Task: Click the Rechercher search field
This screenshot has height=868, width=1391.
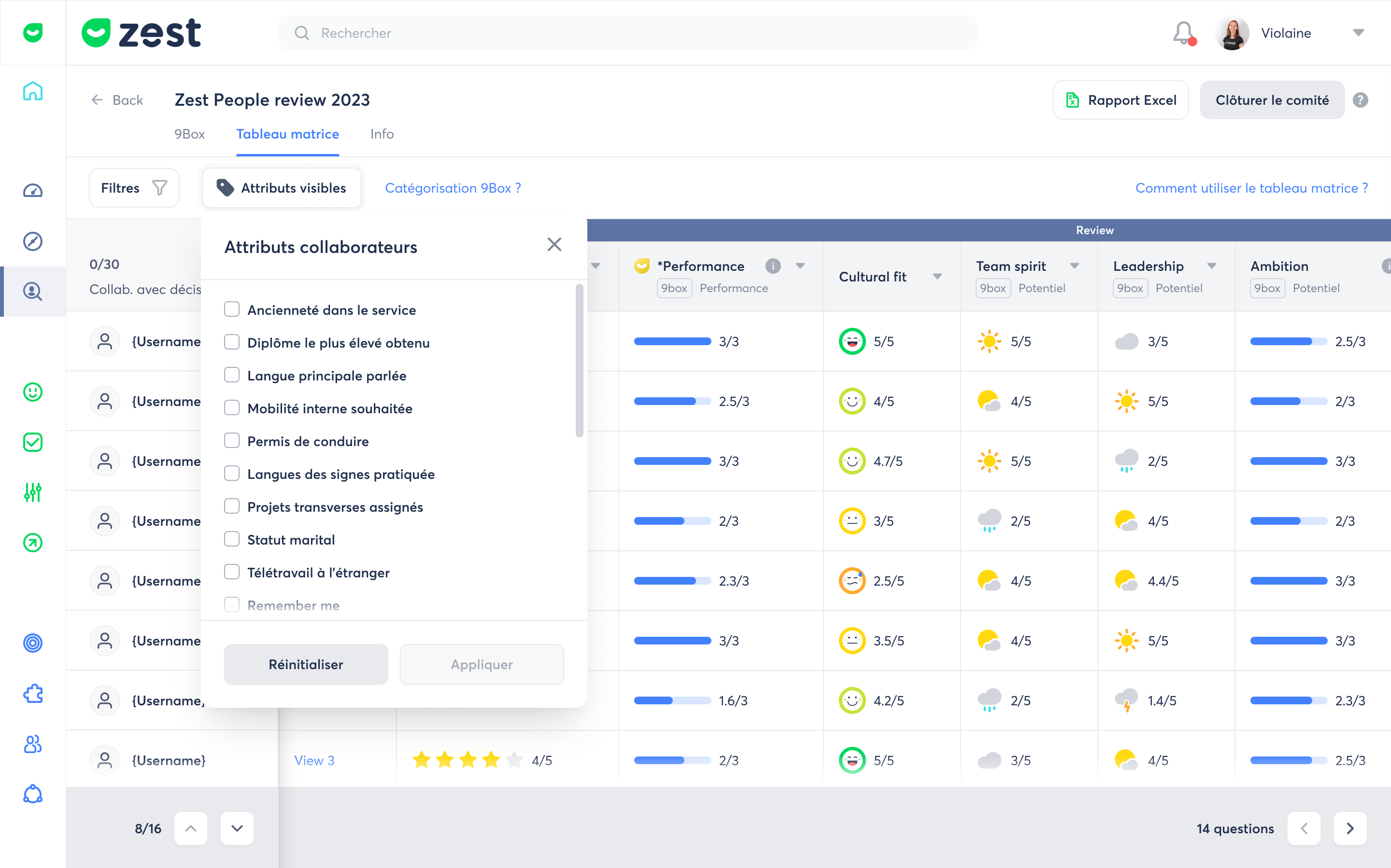Action: pyautogui.click(x=627, y=33)
